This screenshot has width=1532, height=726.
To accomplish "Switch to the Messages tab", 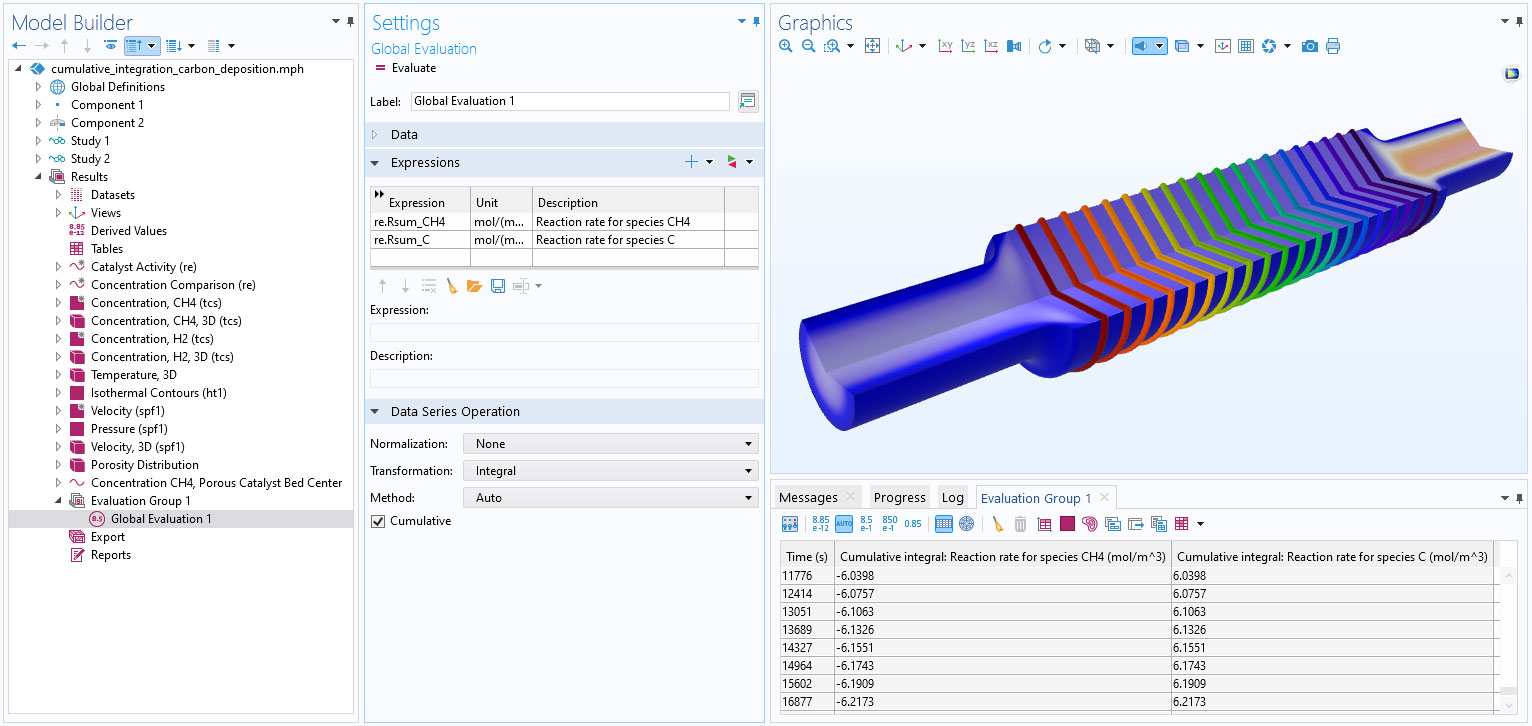I will tap(808, 498).
